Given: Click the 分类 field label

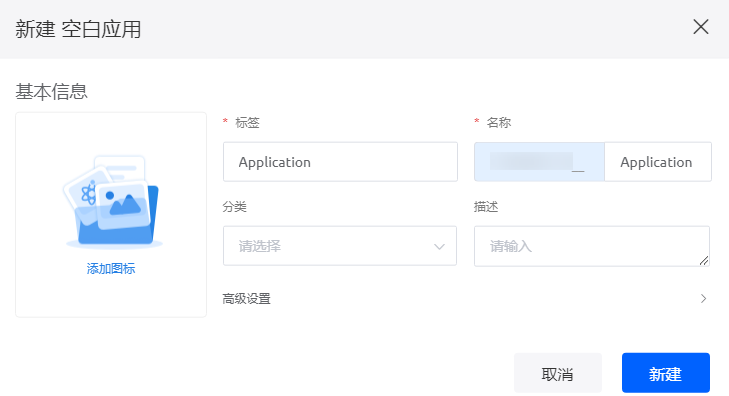Looking at the screenshot, I should click(x=234, y=207).
